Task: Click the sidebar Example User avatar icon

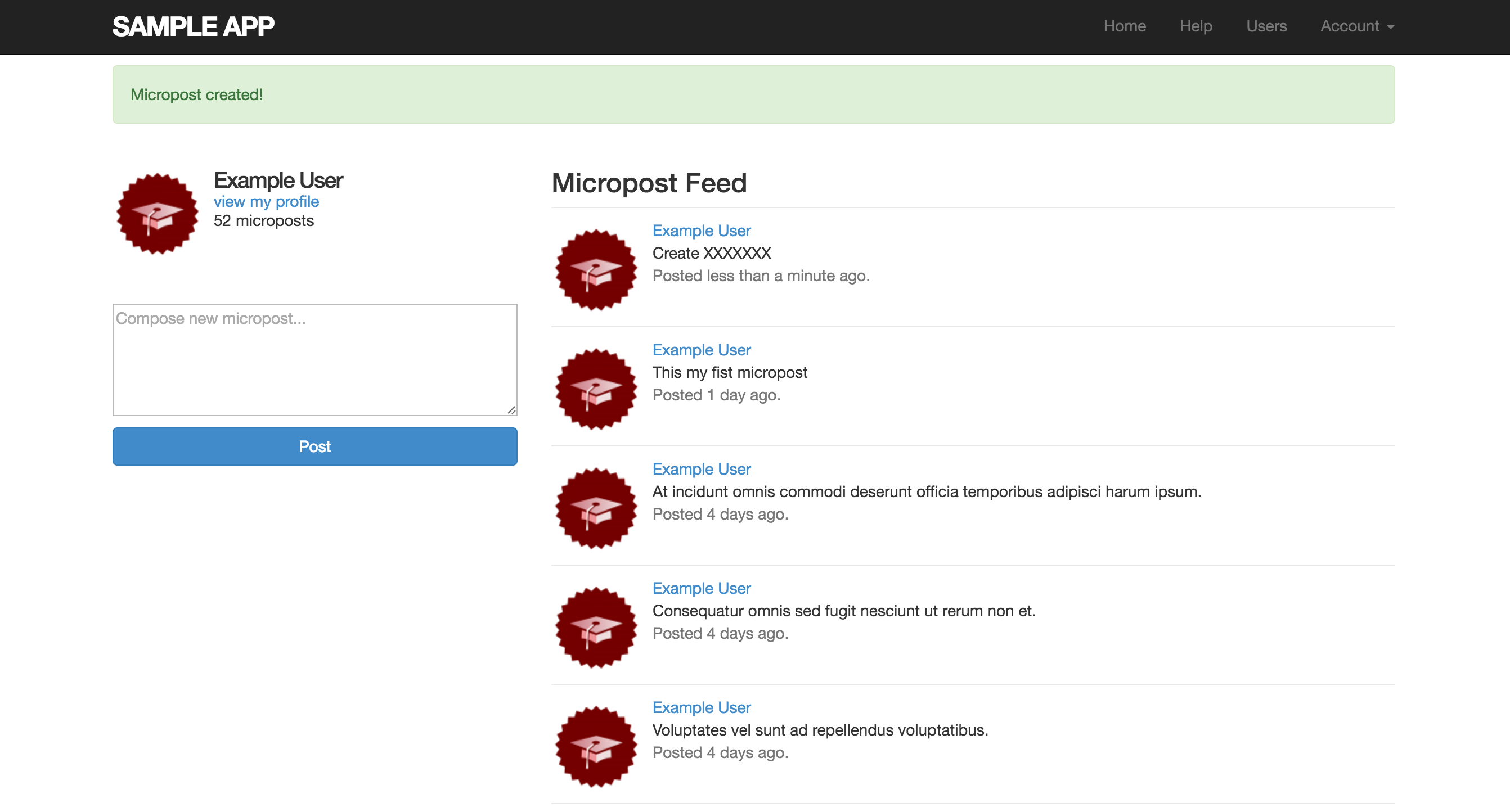Action: click(x=157, y=214)
